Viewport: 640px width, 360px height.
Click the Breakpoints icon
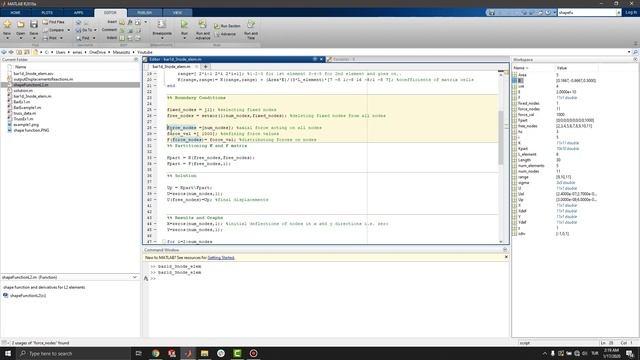point(162,24)
